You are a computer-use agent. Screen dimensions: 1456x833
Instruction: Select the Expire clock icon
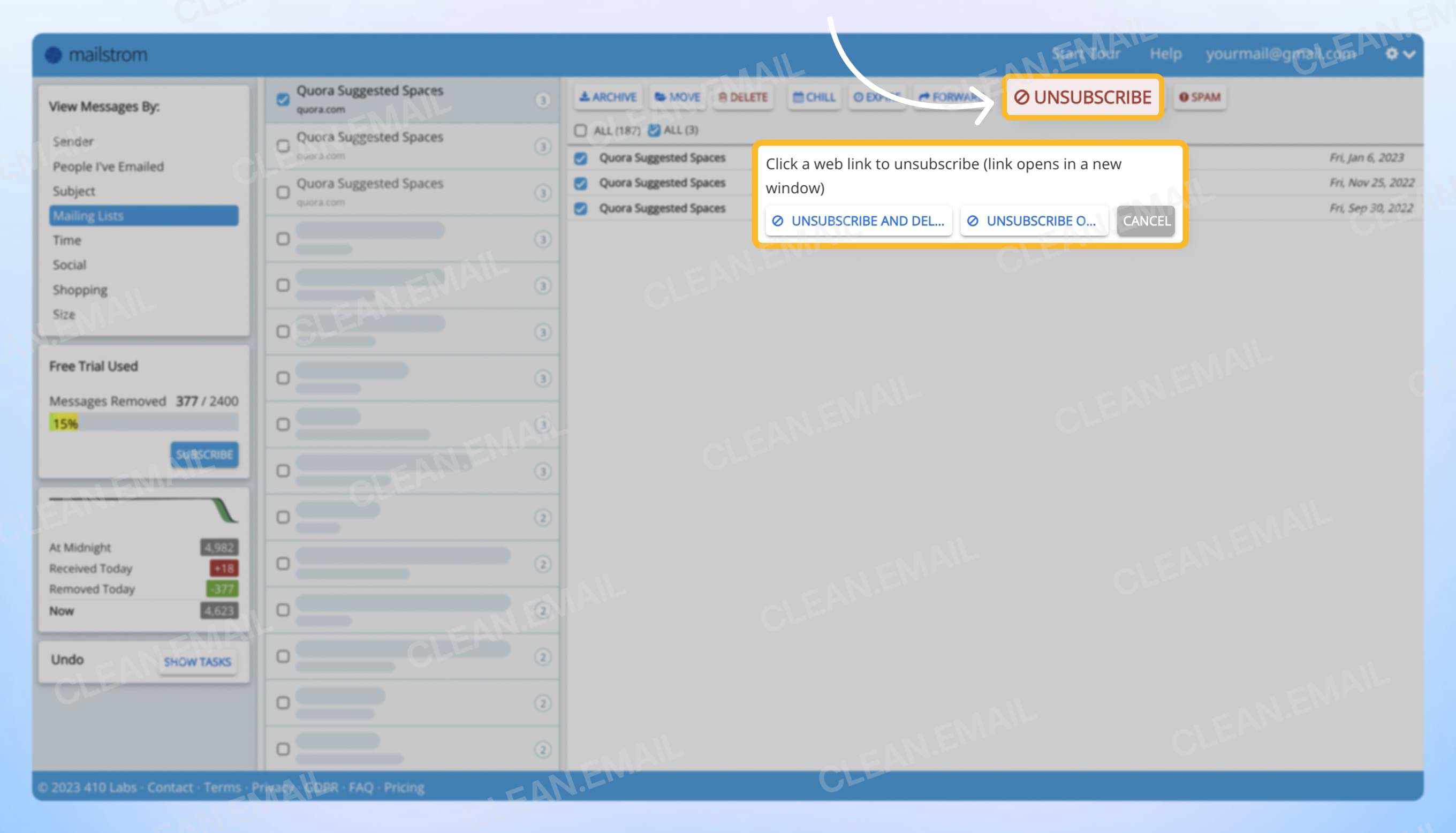[x=859, y=97]
